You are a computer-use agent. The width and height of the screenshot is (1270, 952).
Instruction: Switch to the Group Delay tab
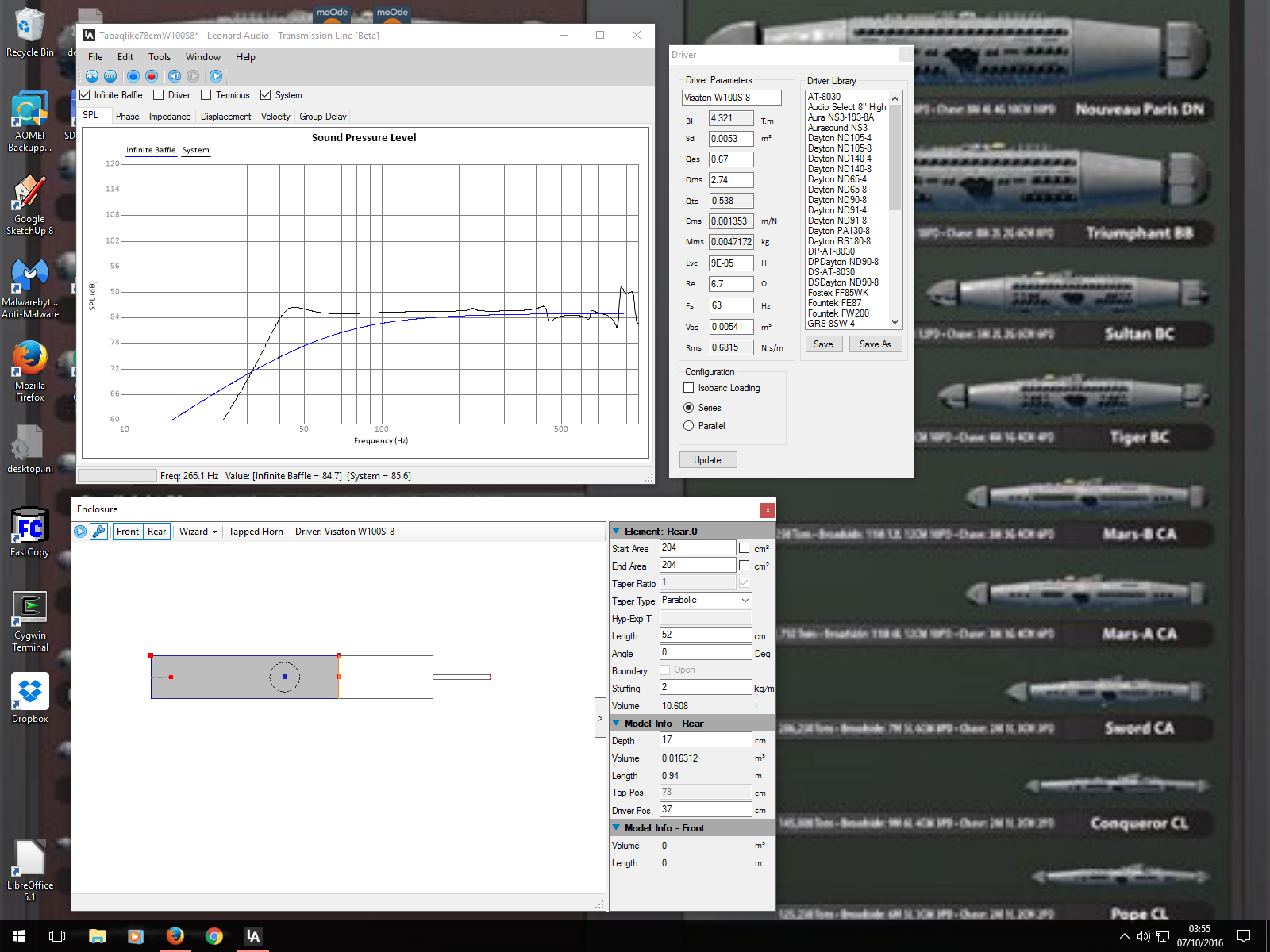323,117
